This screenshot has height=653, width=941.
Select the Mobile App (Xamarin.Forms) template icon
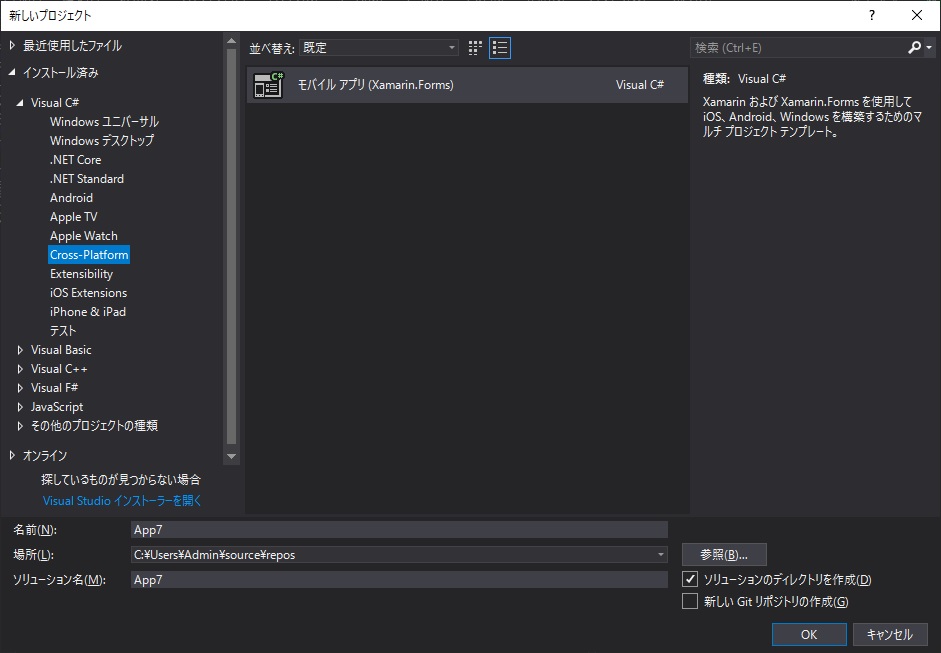(x=266, y=84)
